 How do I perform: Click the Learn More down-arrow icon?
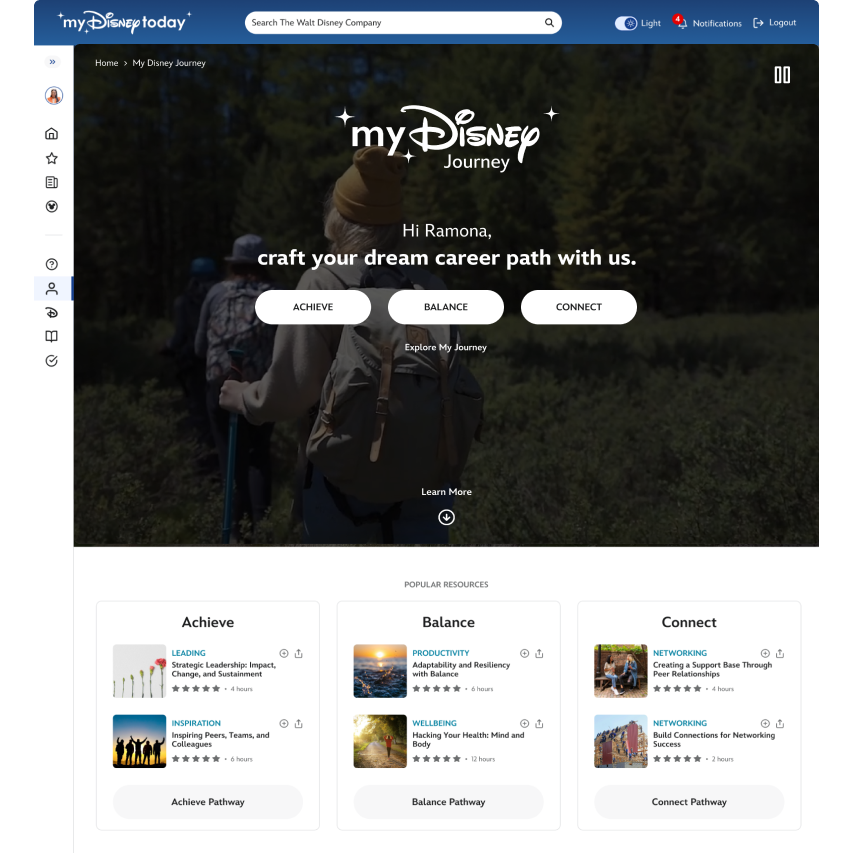[x=447, y=517]
